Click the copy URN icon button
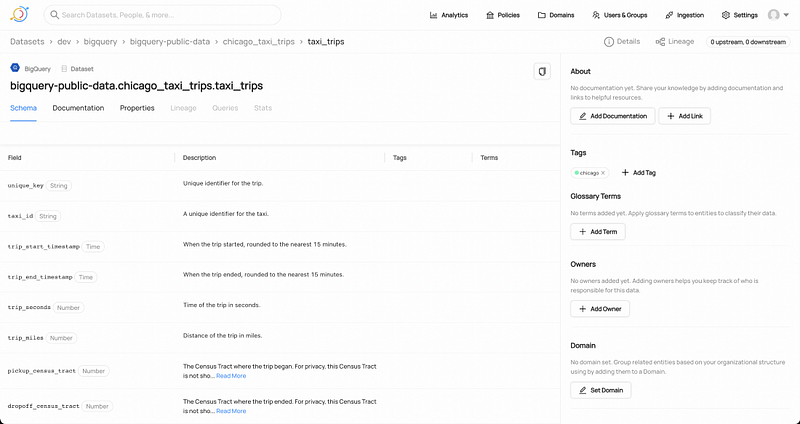 [x=542, y=72]
